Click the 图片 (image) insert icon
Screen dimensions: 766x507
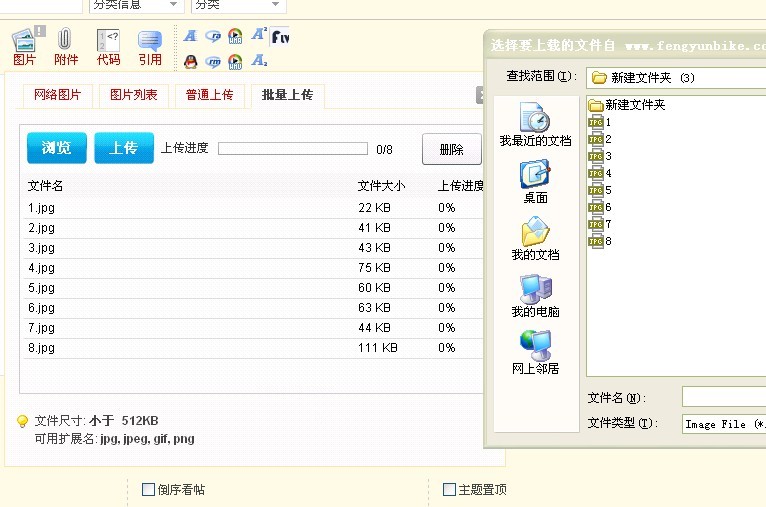[x=25, y=46]
